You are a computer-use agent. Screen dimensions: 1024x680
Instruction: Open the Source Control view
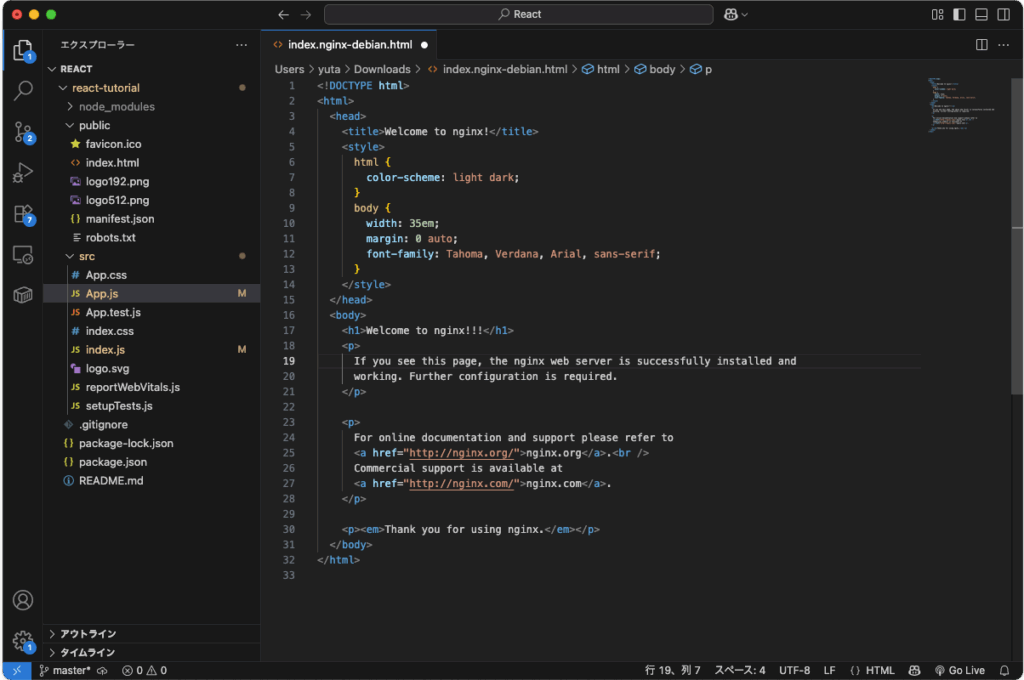(x=23, y=132)
